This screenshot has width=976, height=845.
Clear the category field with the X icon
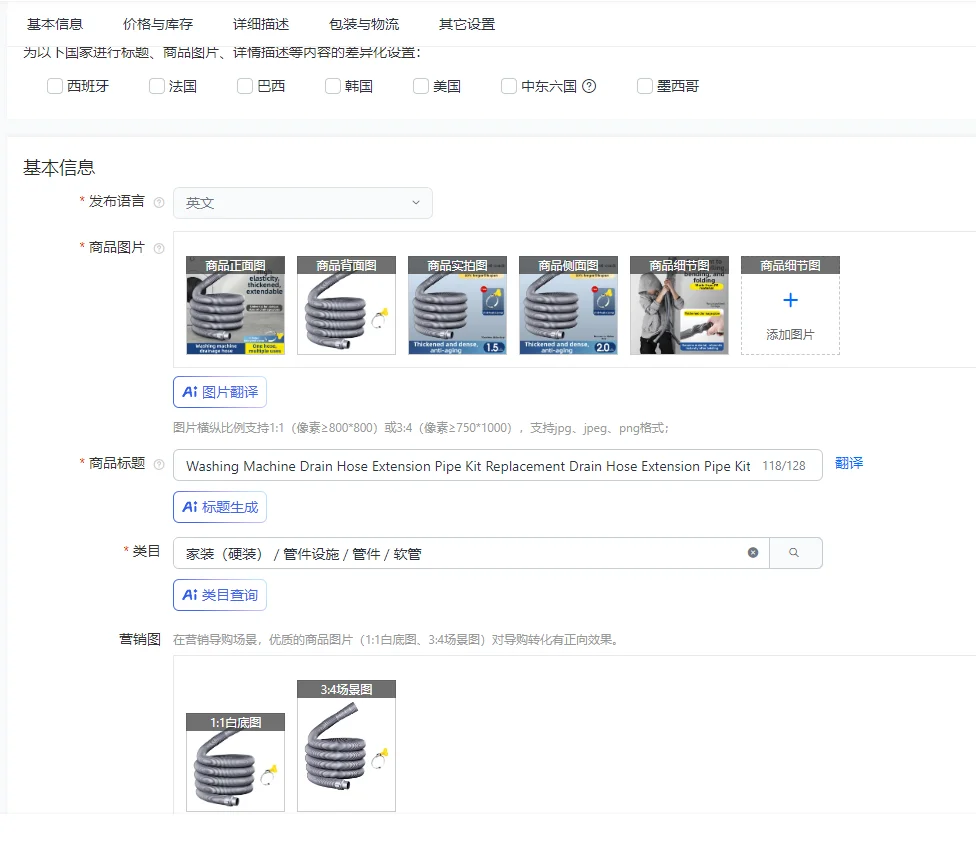(753, 553)
